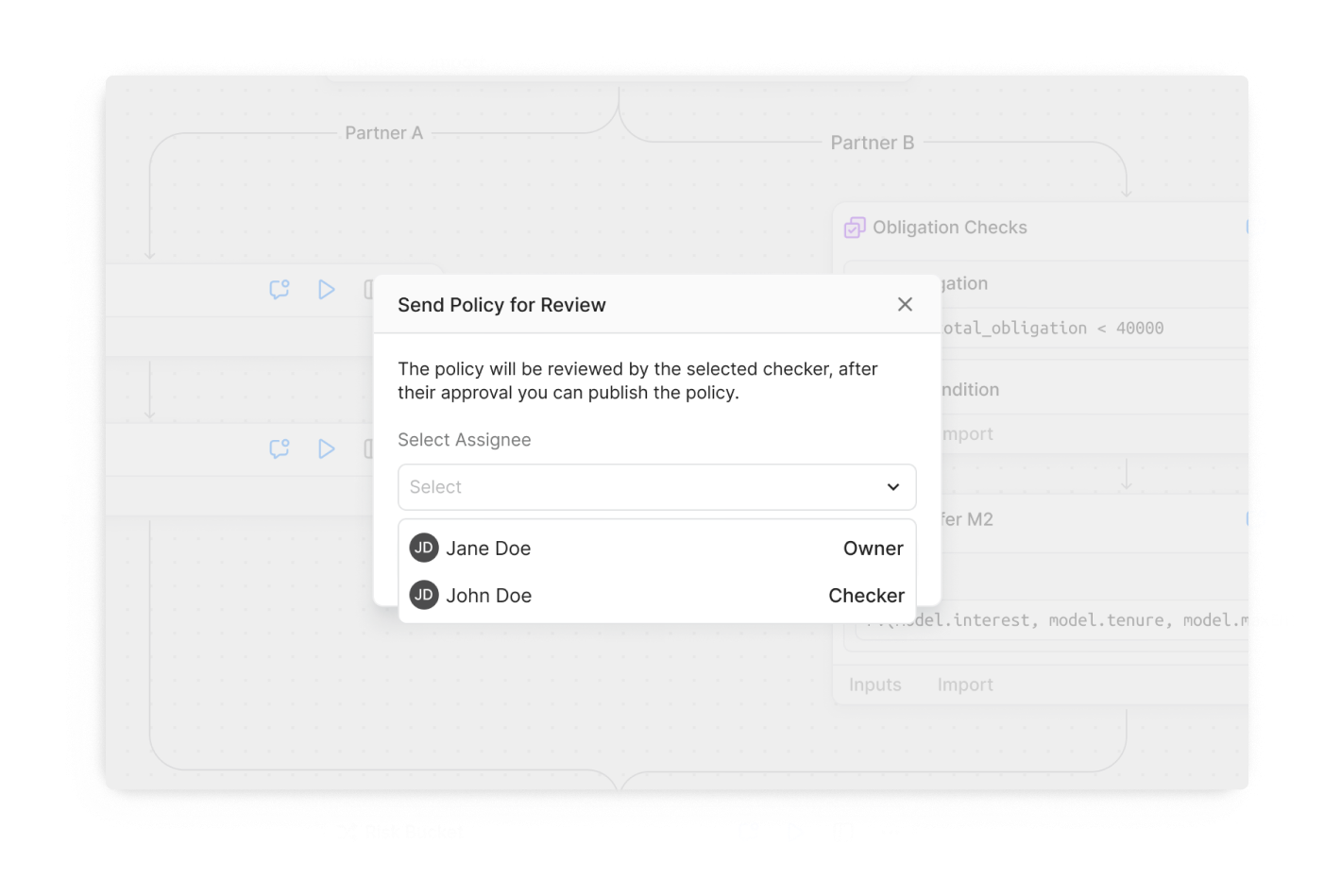This screenshot has height=896, width=1324.
Task: Switch to Import tab under Partner B node
Action: pos(964,685)
